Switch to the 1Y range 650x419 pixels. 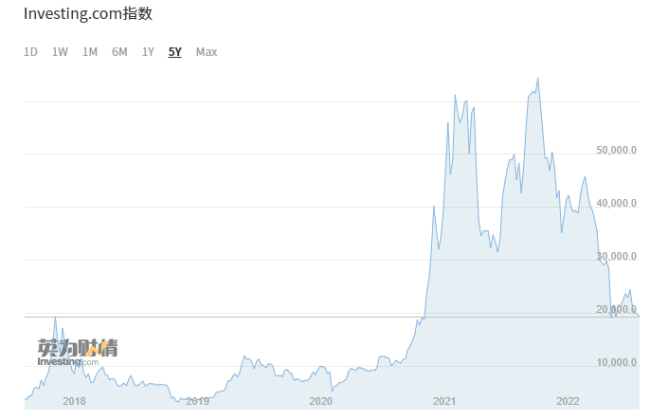(x=148, y=52)
